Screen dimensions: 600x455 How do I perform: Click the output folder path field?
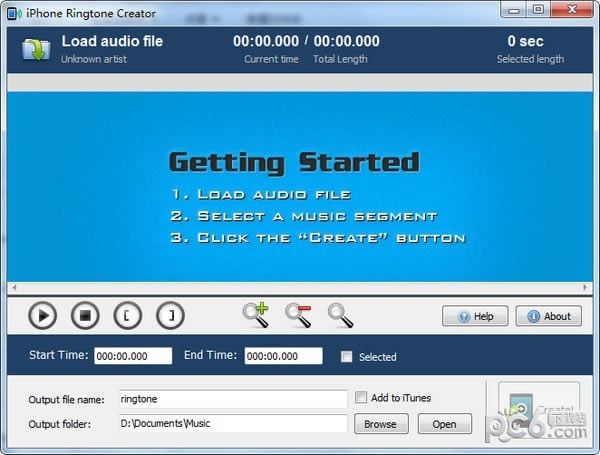click(232, 424)
